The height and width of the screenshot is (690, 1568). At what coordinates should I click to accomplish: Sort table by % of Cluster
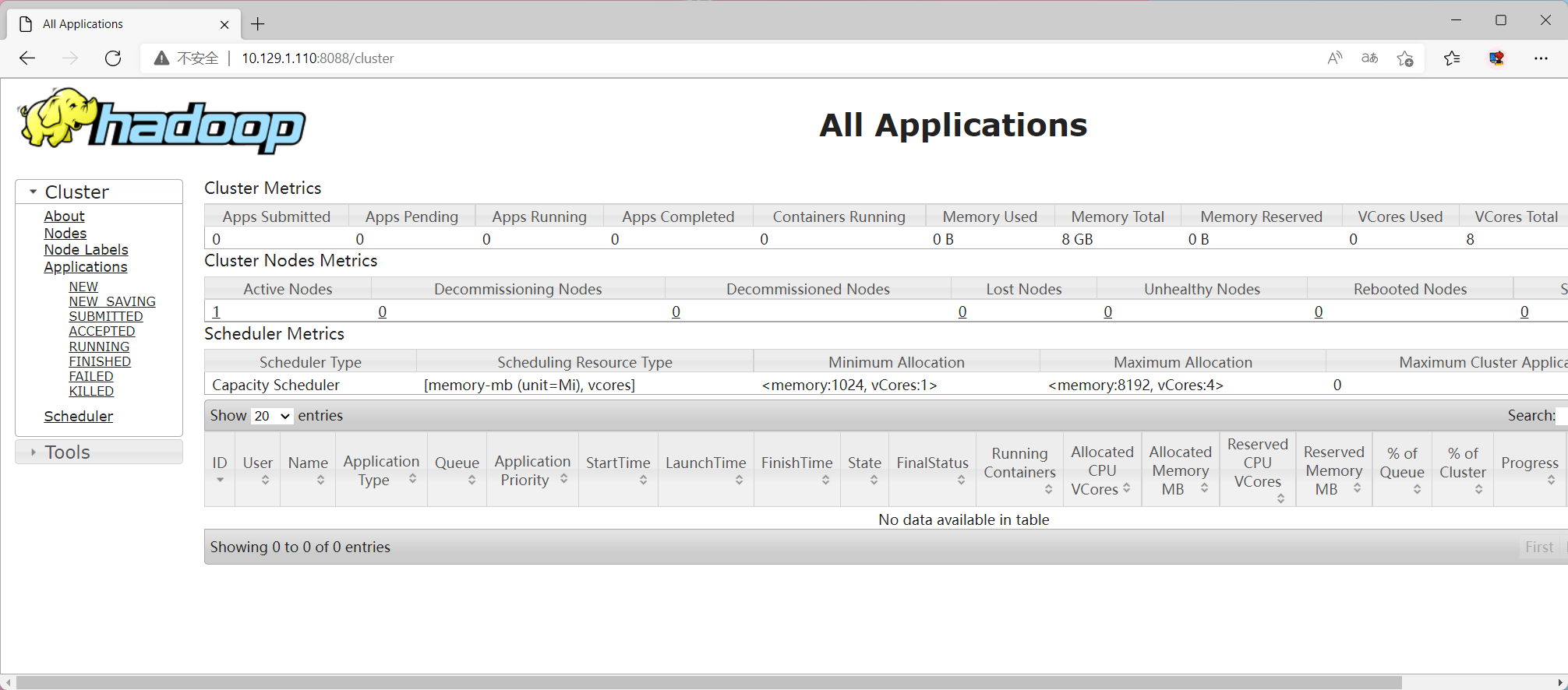1463,469
